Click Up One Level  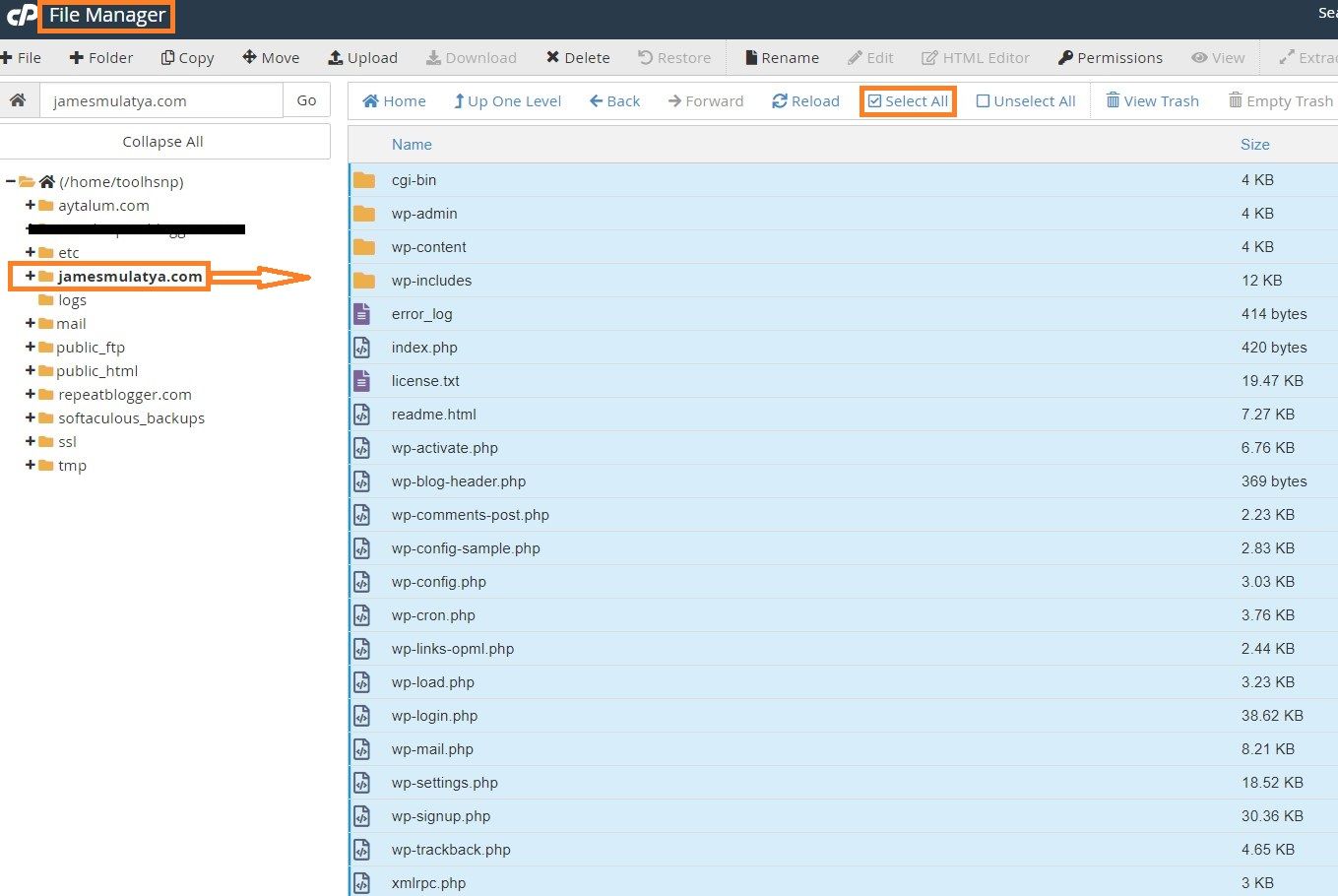[507, 101]
